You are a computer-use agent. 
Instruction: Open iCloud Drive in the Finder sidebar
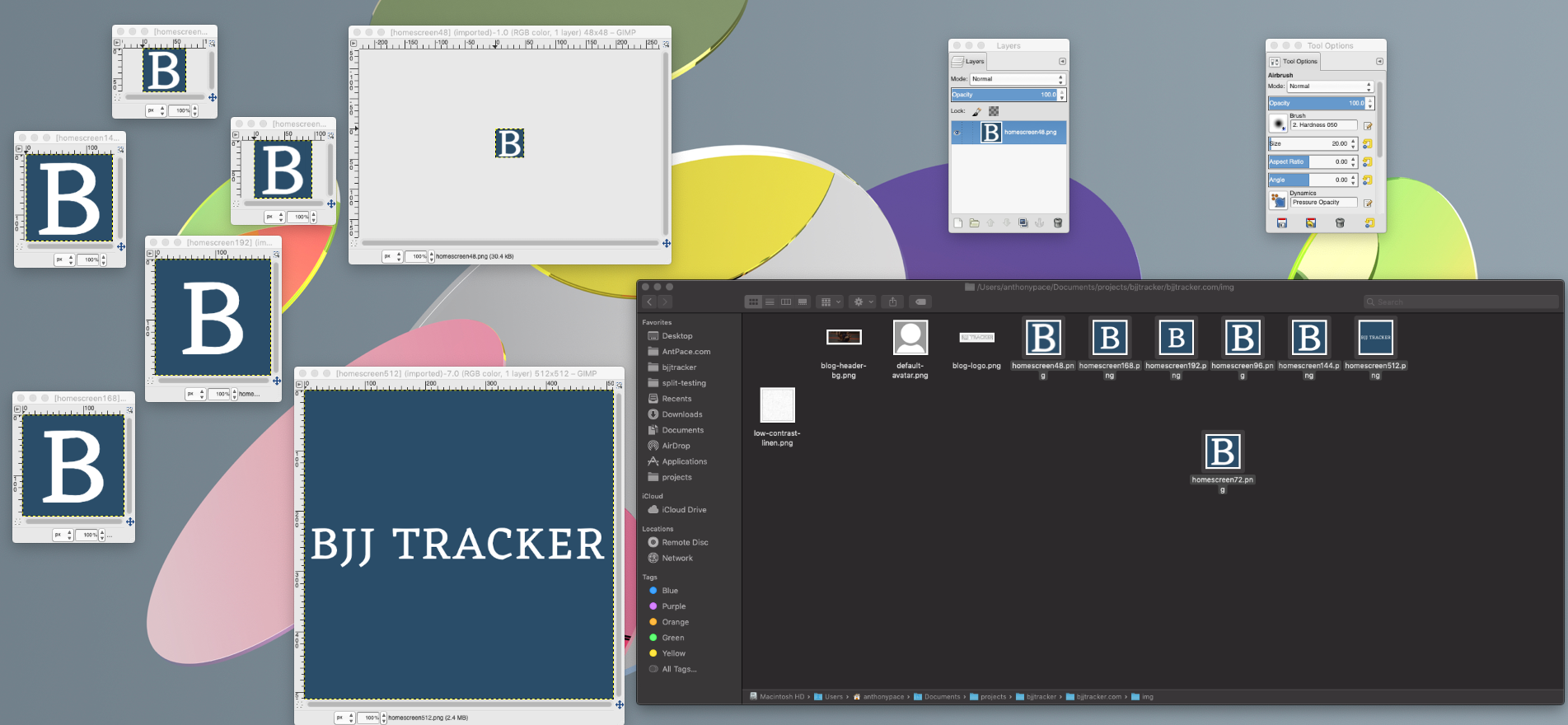(x=684, y=510)
